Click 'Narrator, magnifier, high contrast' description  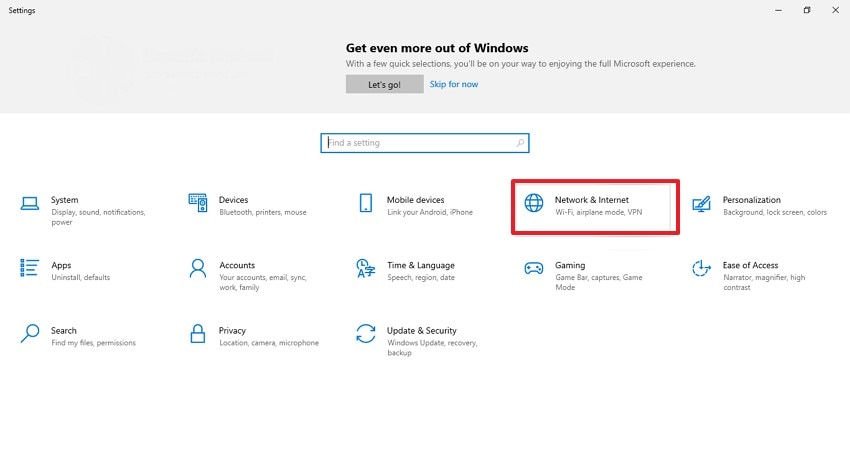click(764, 282)
